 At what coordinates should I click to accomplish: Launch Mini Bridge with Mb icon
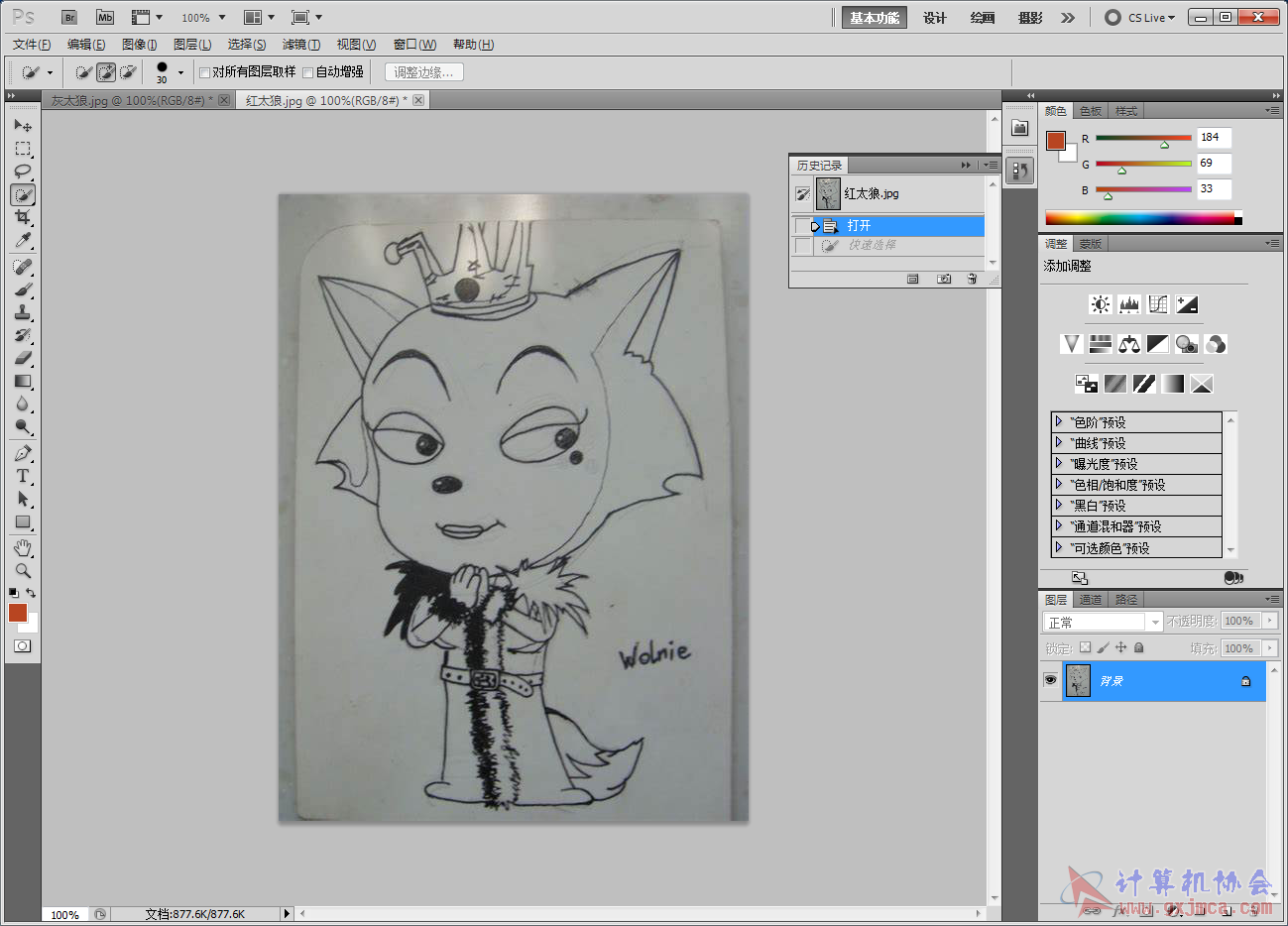(x=105, y=18)
